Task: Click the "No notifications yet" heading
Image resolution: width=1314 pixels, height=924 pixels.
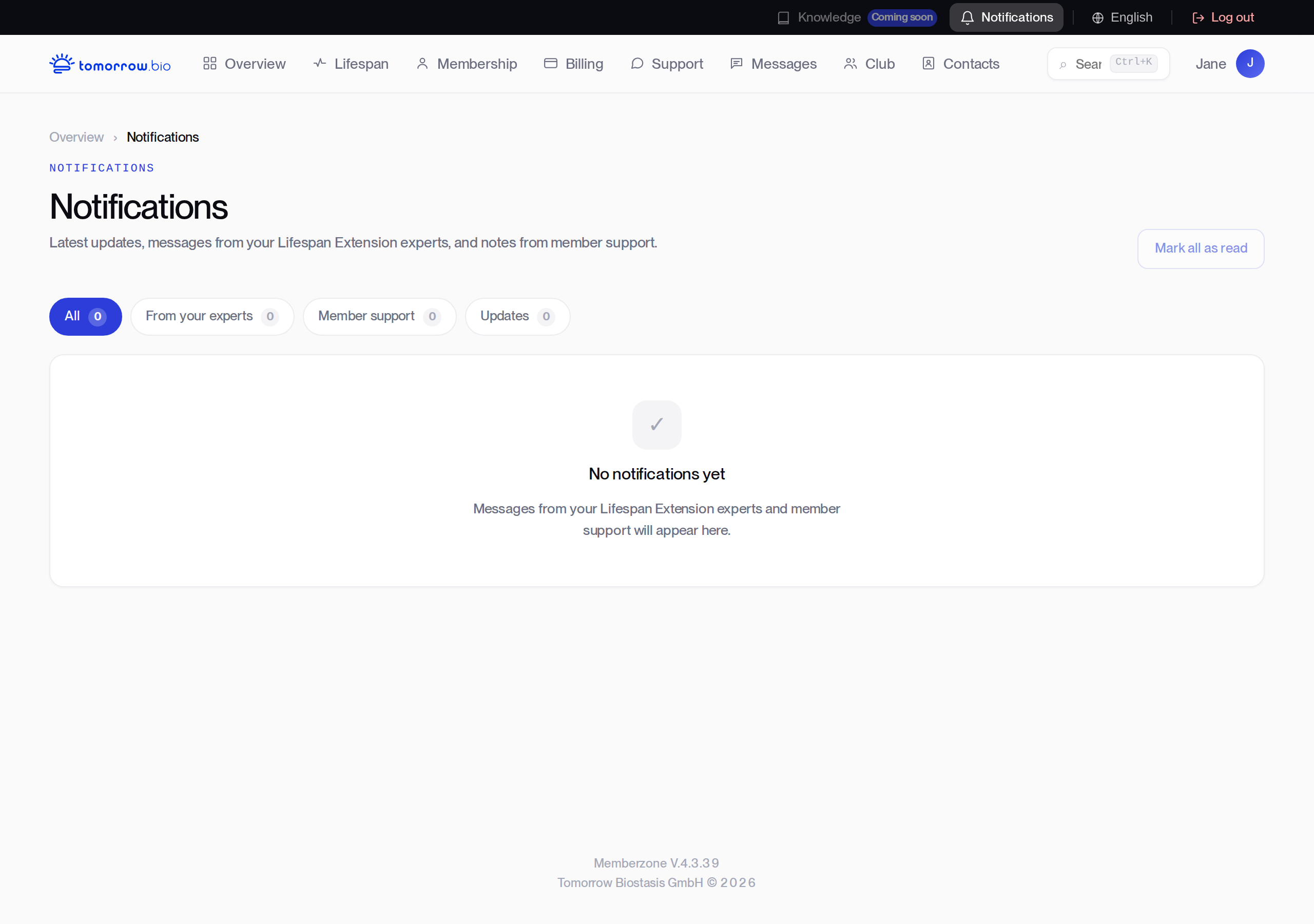Action: pos(656,474)
